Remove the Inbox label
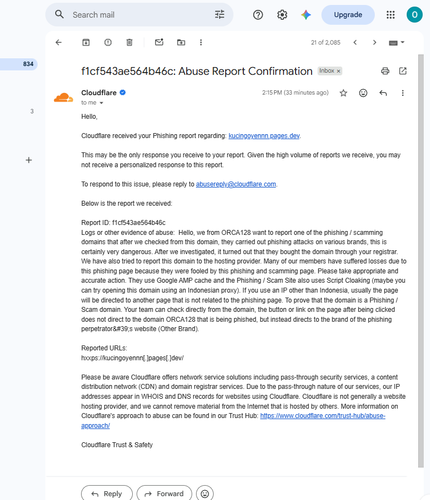 [338, 71]
